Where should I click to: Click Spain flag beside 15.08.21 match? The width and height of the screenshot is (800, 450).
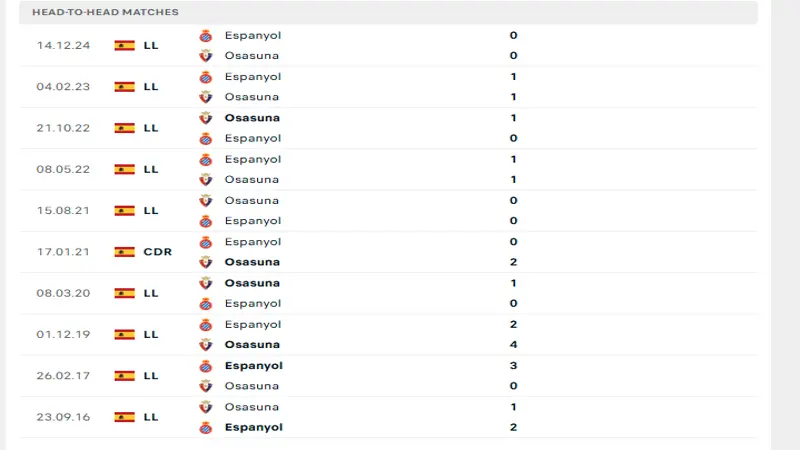point(125,211)
